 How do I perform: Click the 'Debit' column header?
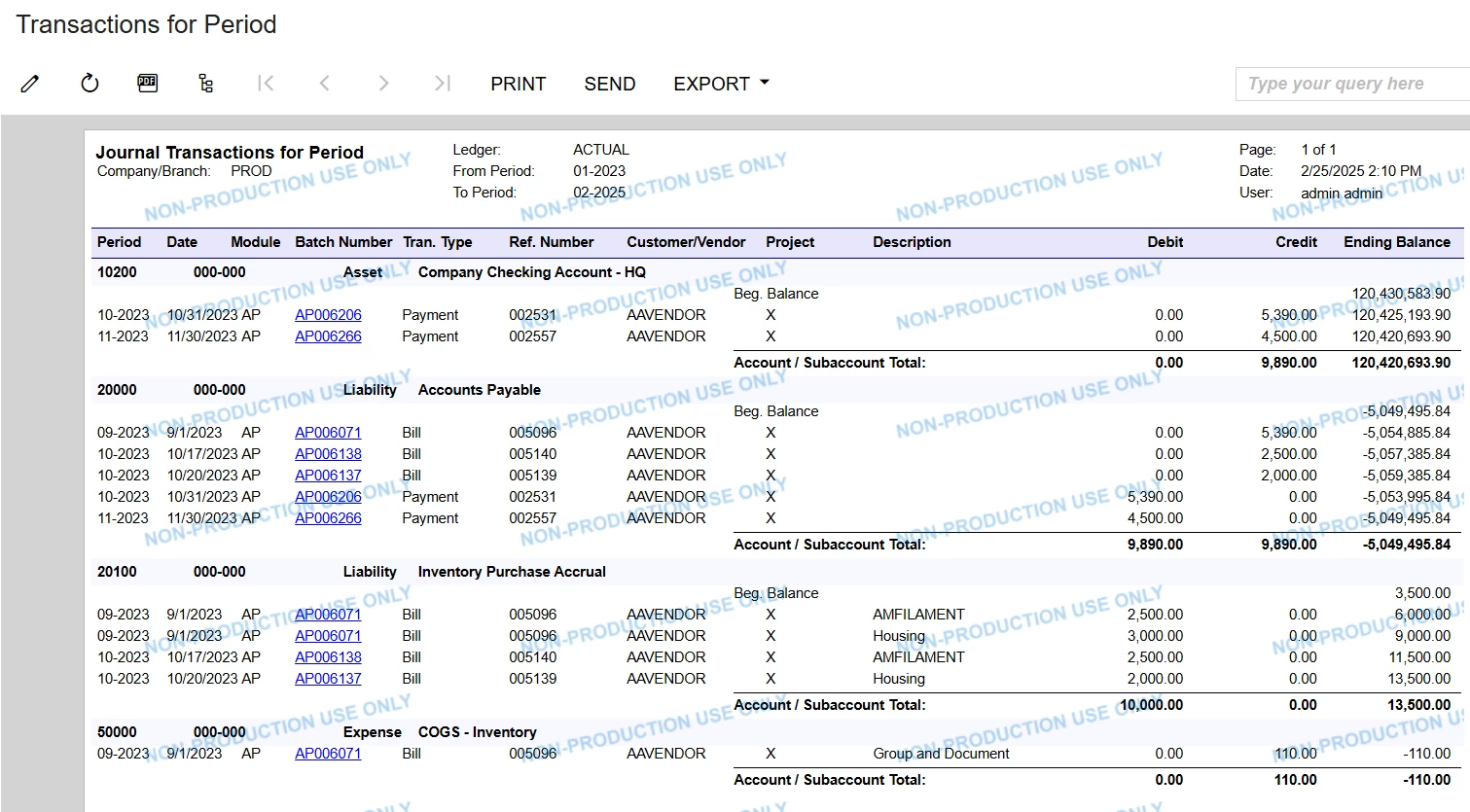[1165, 242]
